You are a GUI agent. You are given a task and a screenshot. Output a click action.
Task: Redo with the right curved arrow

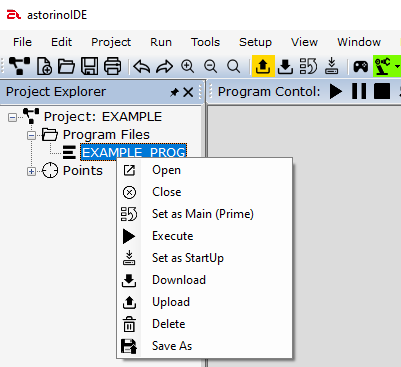165,66
